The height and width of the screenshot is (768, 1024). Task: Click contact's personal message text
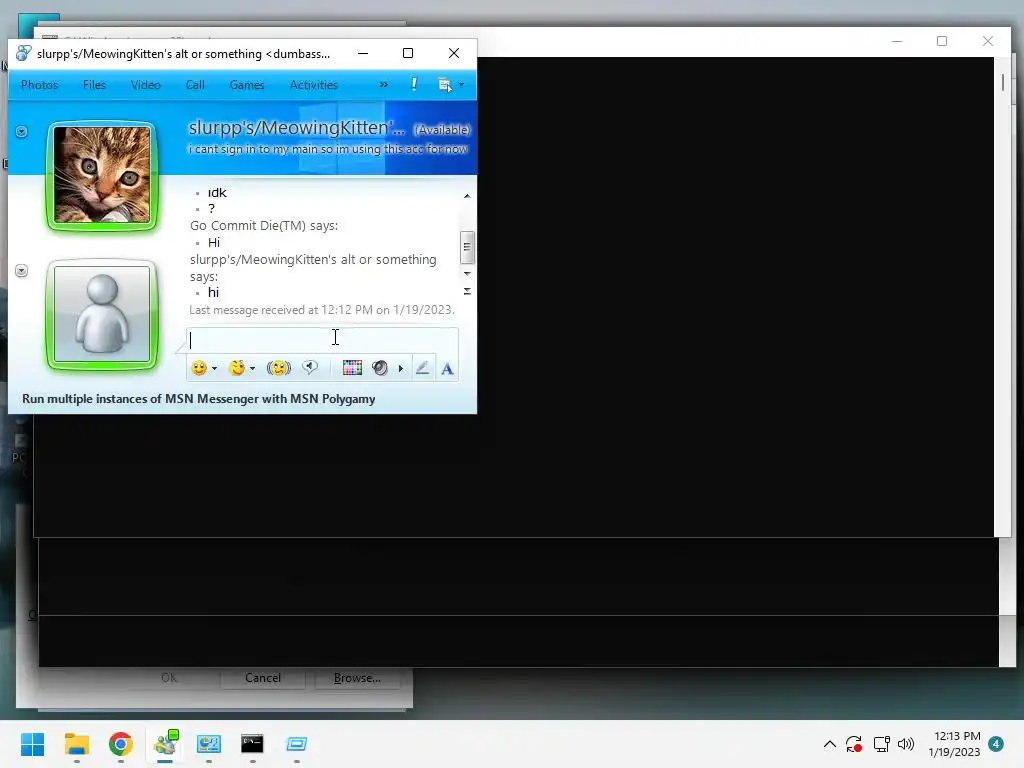pos(328,150)
